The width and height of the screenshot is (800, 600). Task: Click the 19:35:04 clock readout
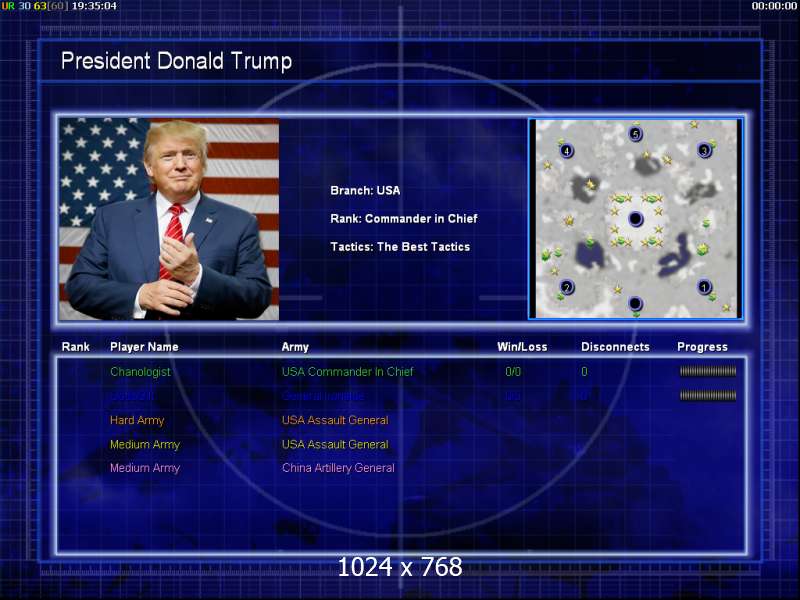(x=94, y=6)
